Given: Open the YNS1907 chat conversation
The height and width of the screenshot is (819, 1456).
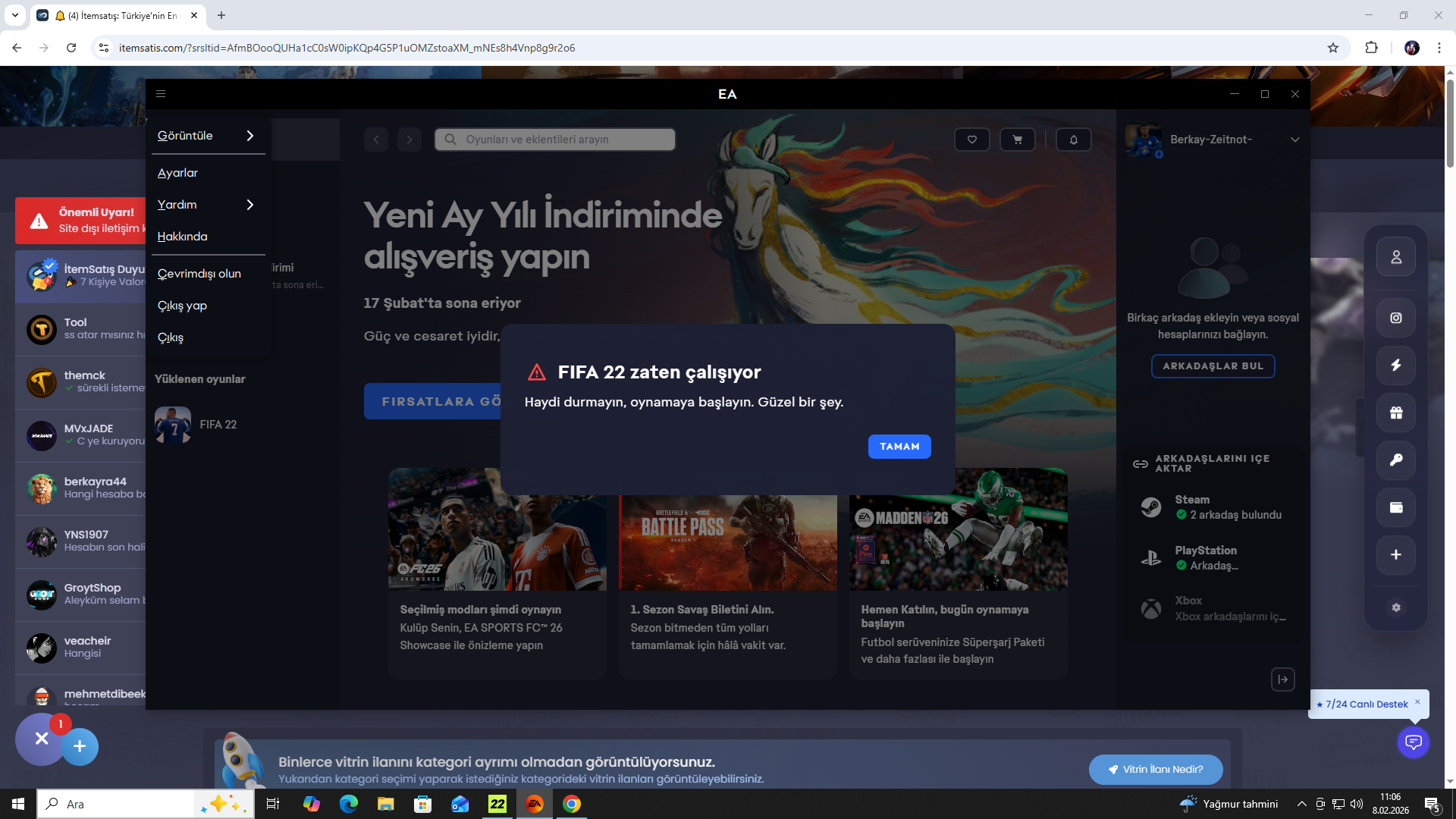Looking at the screenshot, I should pos(80,541).
